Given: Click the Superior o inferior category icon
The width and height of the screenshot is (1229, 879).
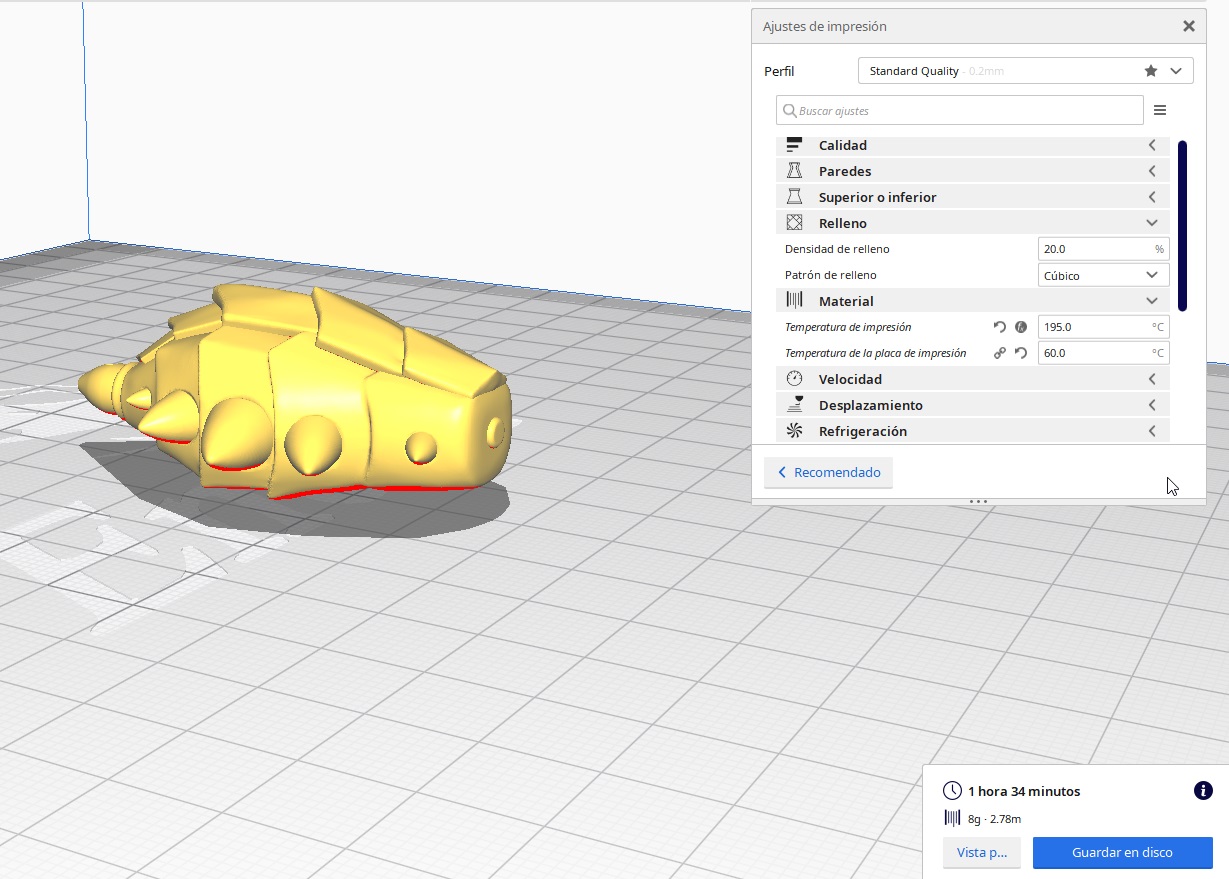Looking at the screenshot, I should pyautogui.click(x=794, y=197).
